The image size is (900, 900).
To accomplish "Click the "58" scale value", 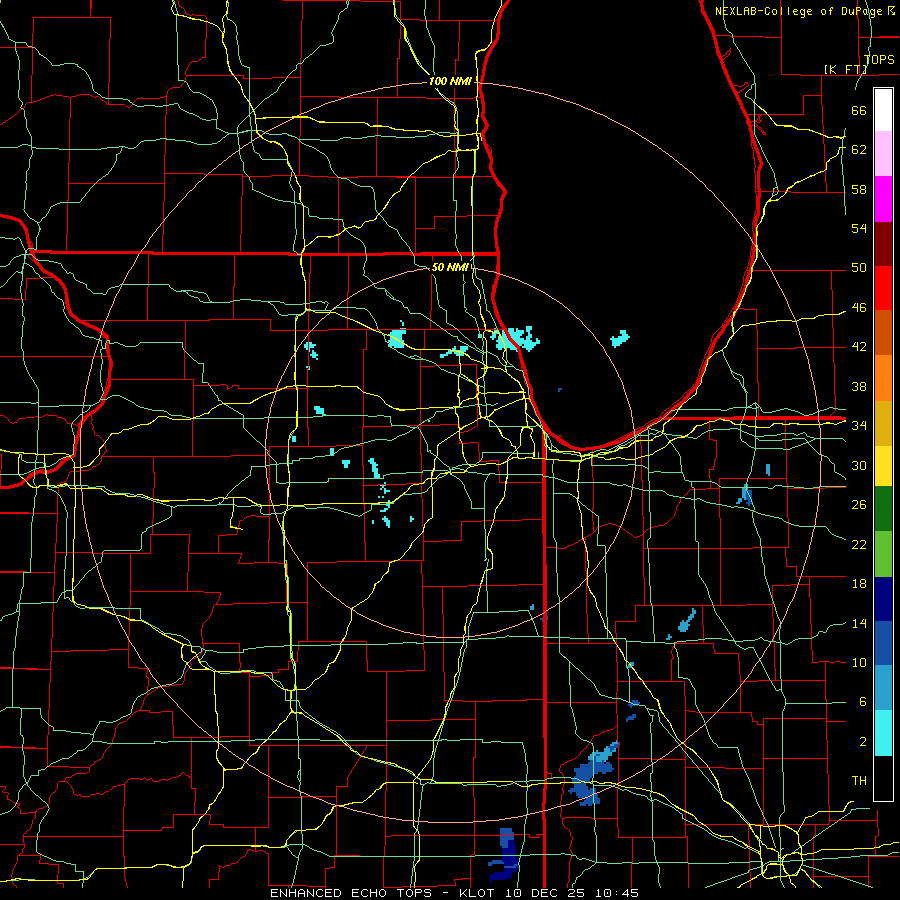I will click(x=859, y=189).
